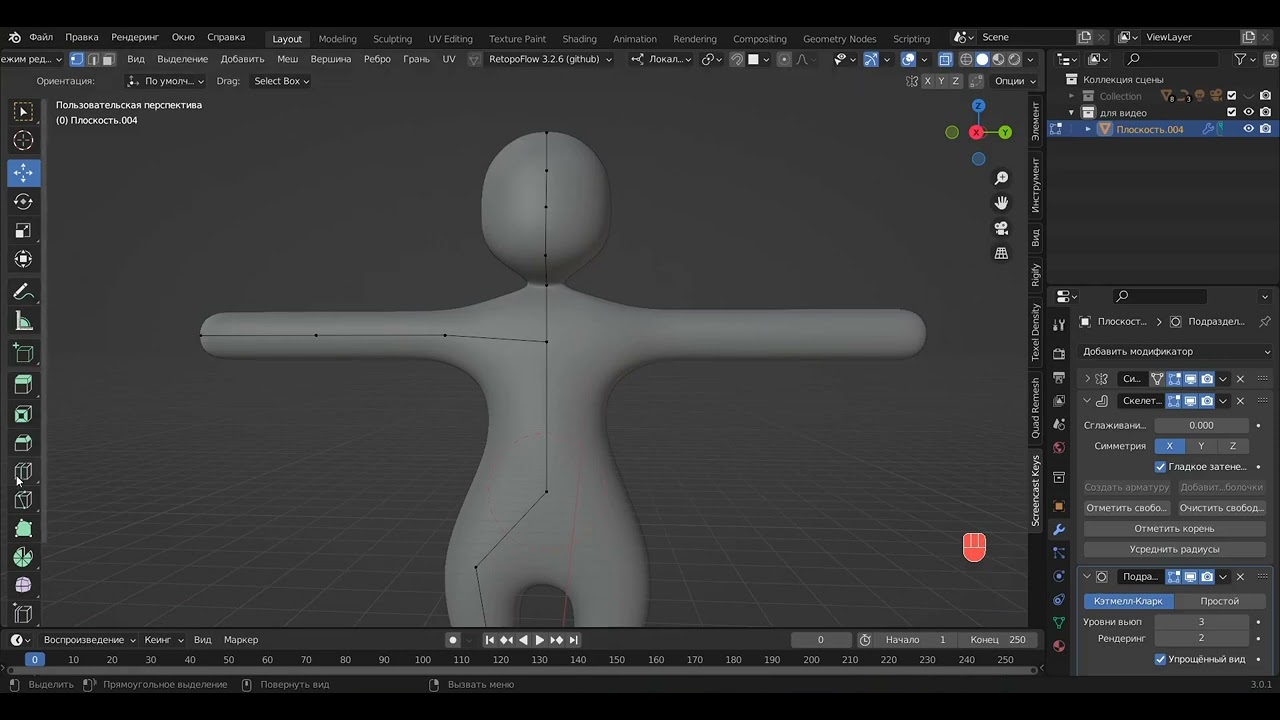Enable Y symmetry in Skin modifier
Image resolution: width=1280 pixels, height=720 pixels.
coord(1201,446)
